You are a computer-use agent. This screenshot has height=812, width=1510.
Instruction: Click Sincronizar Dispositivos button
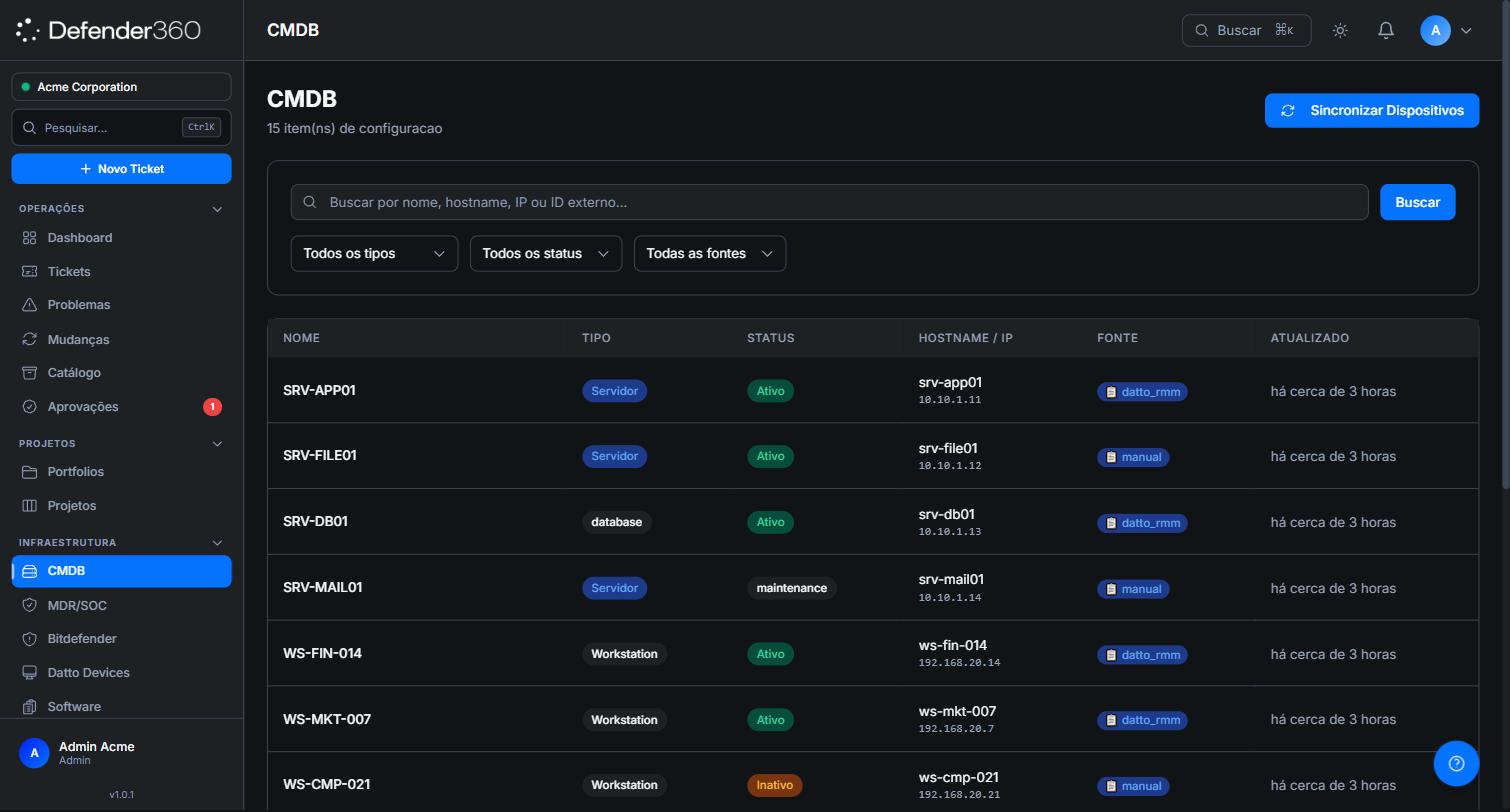click(1371, 111)
